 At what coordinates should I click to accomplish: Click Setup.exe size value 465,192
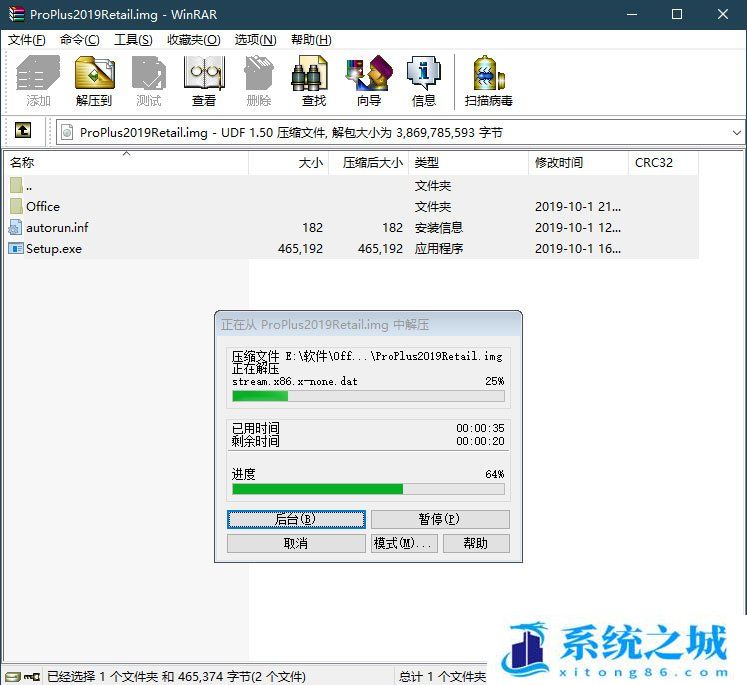300,248
